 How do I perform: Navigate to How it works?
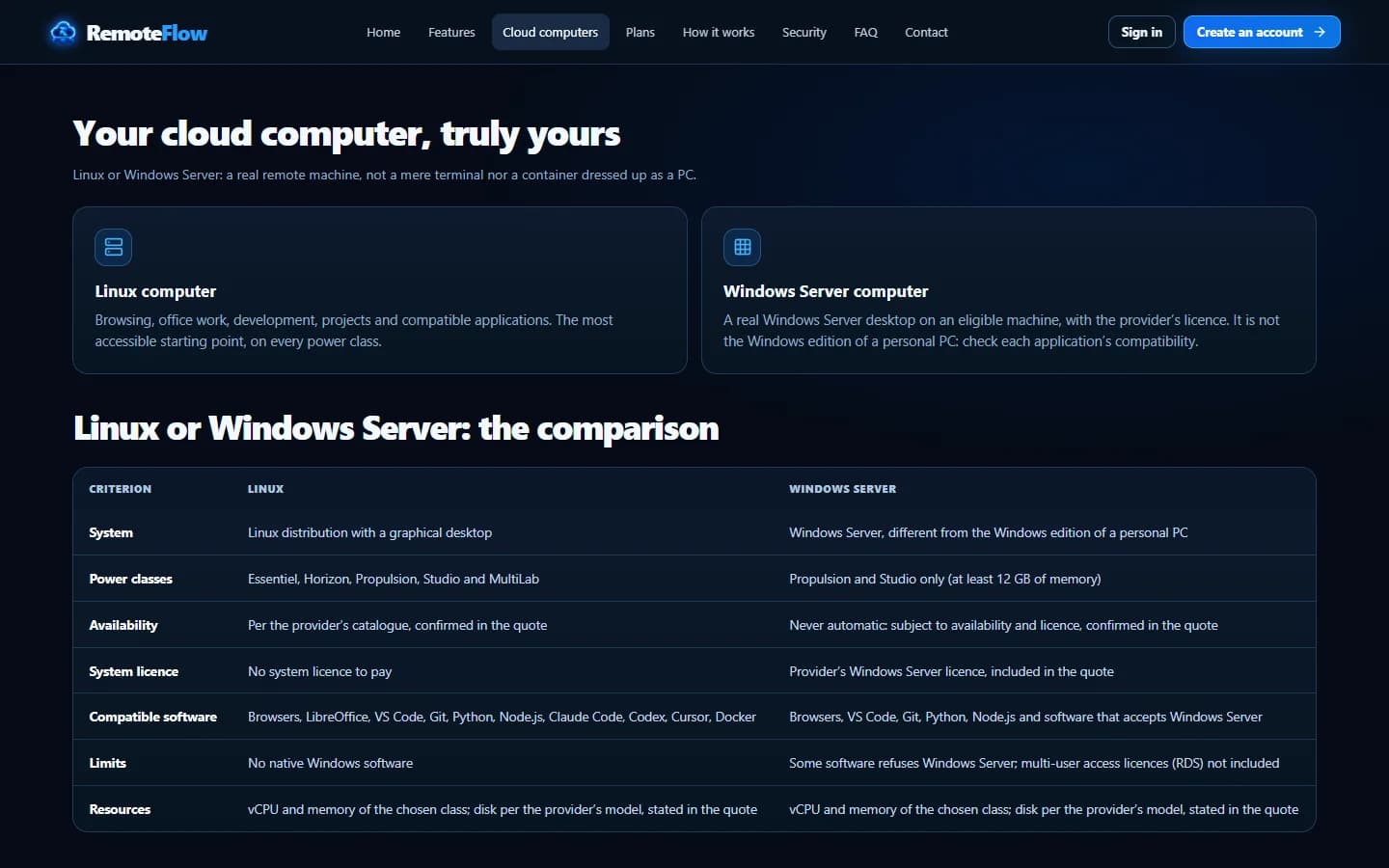click(719, 32)
